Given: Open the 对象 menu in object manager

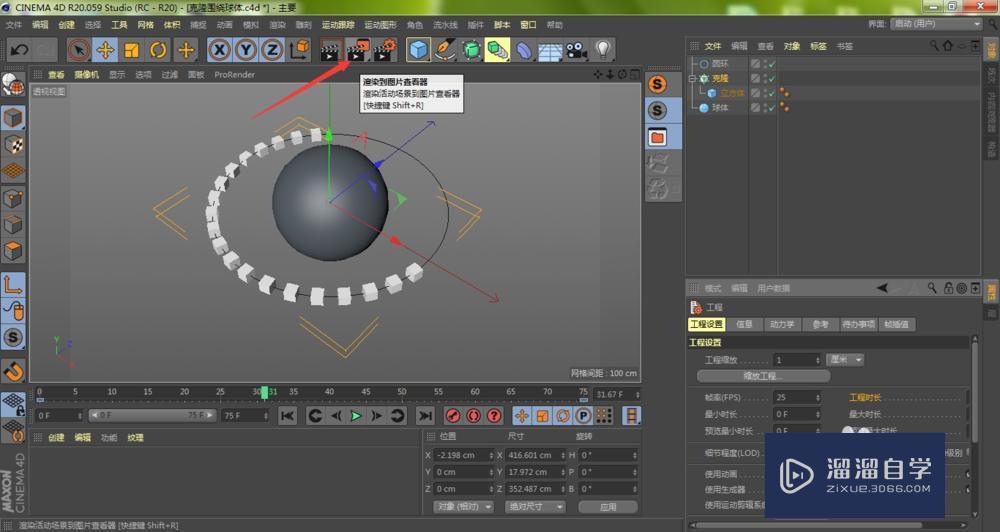Looking at the screenshot, I should (x=791, y=46).
